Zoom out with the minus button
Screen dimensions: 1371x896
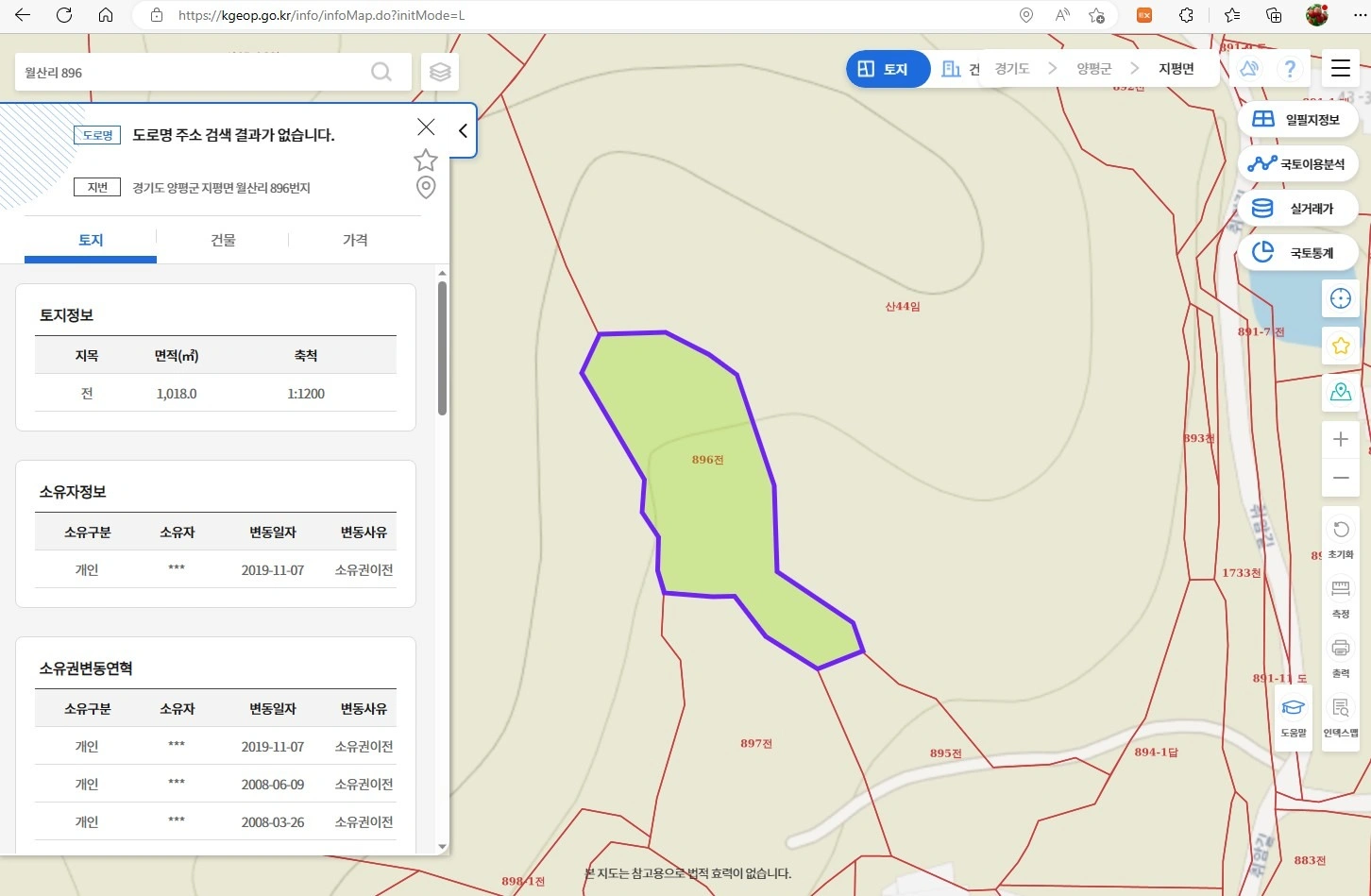pos(1341,478)
